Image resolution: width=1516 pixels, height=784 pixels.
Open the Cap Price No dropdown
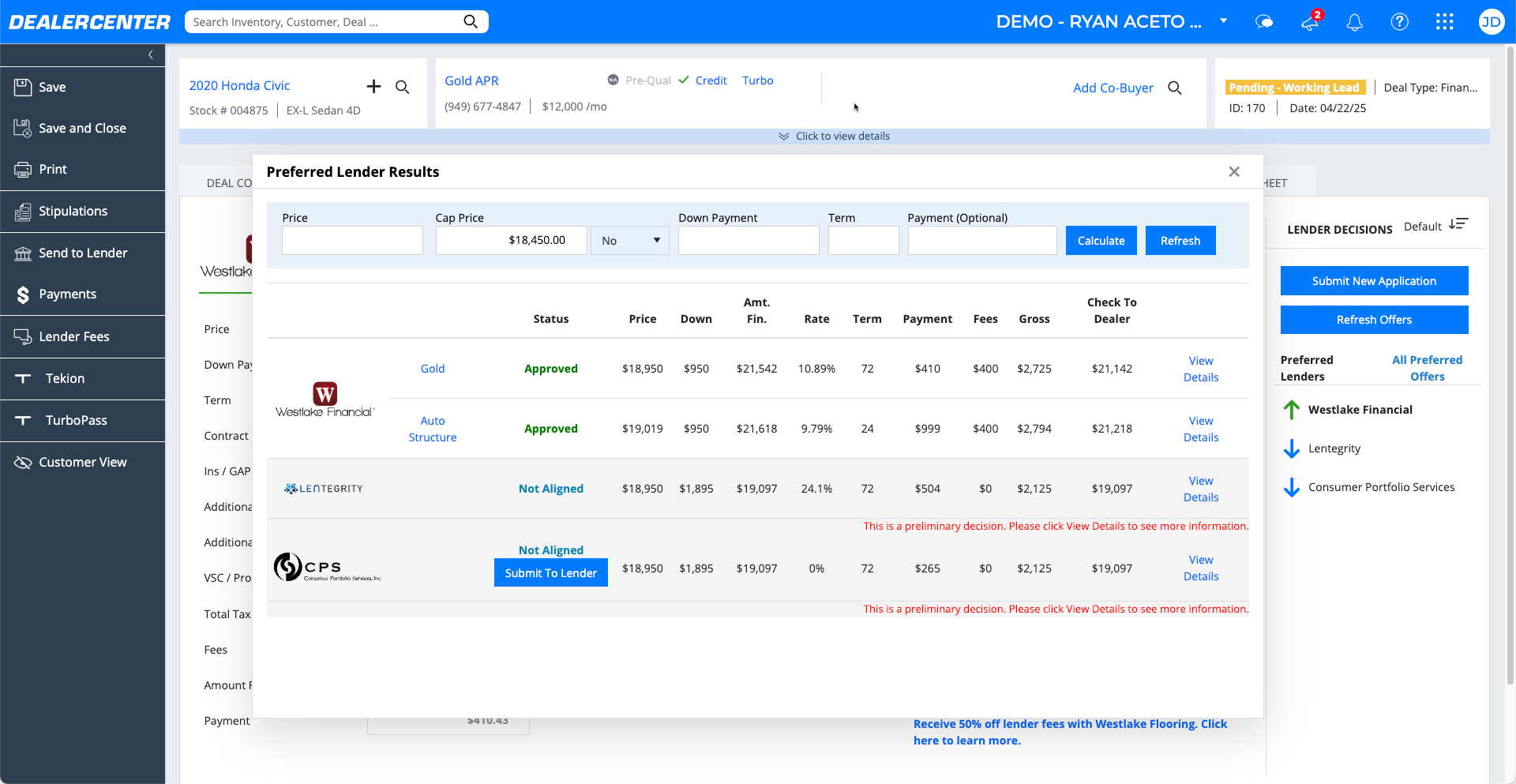click(x=630, y=240)
